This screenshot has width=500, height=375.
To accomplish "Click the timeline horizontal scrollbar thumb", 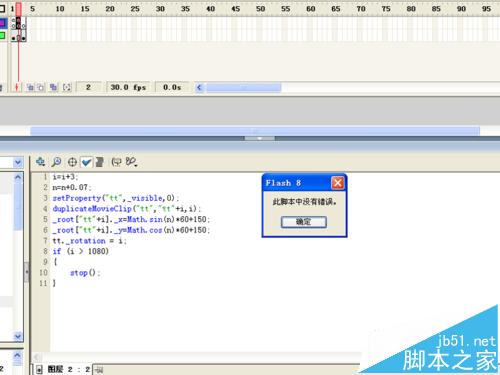I will tap(243, 88).
